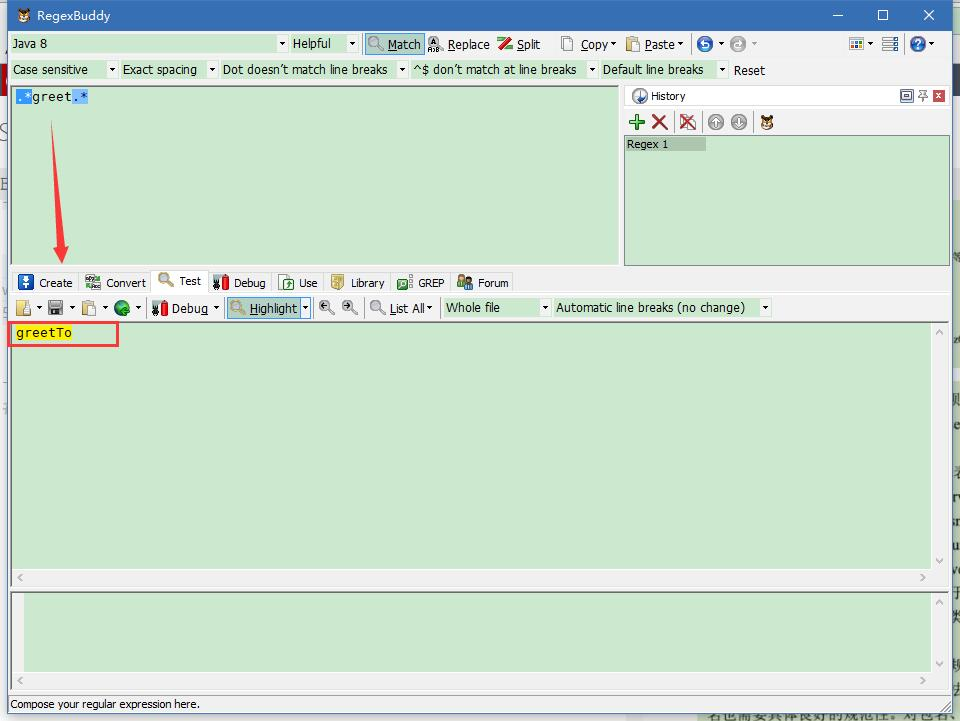The height and width of the screenshot is (721, 960).
Task: Toggle Dot doesn't match line breaks
Action: (314, 70)
